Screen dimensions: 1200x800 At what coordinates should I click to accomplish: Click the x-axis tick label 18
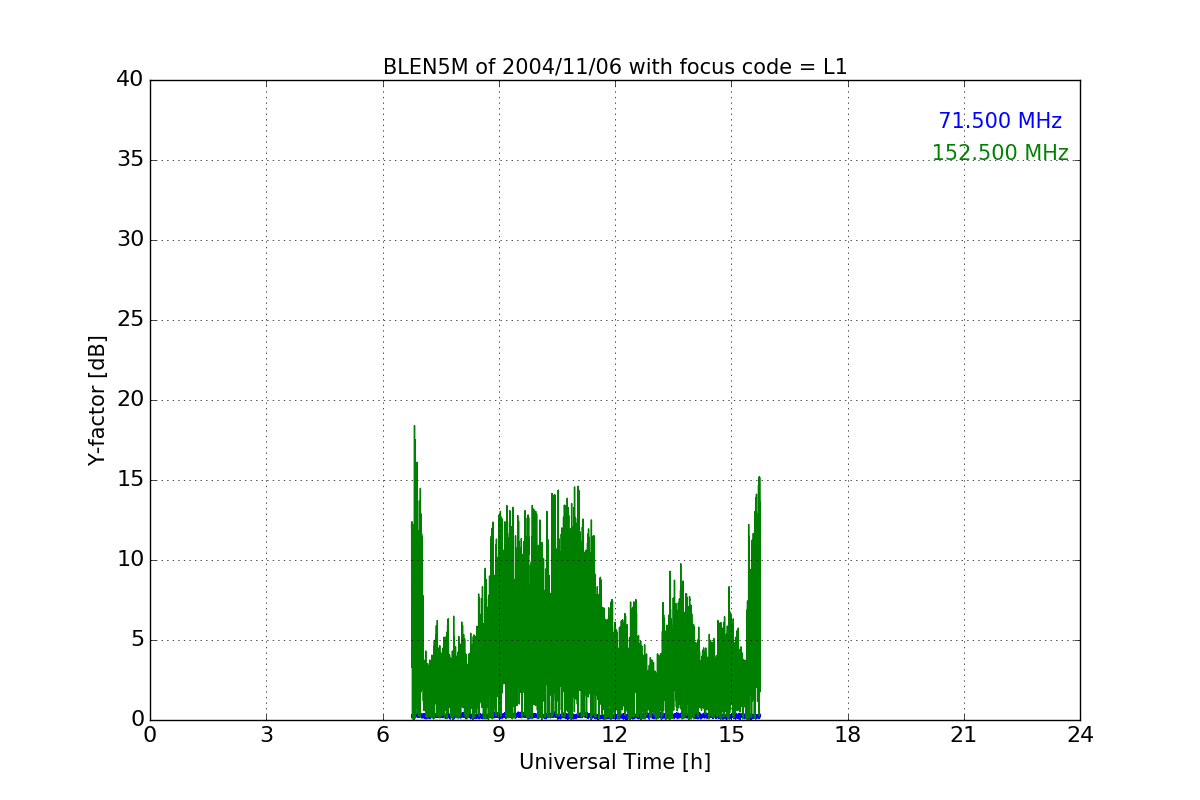point(848,735)
